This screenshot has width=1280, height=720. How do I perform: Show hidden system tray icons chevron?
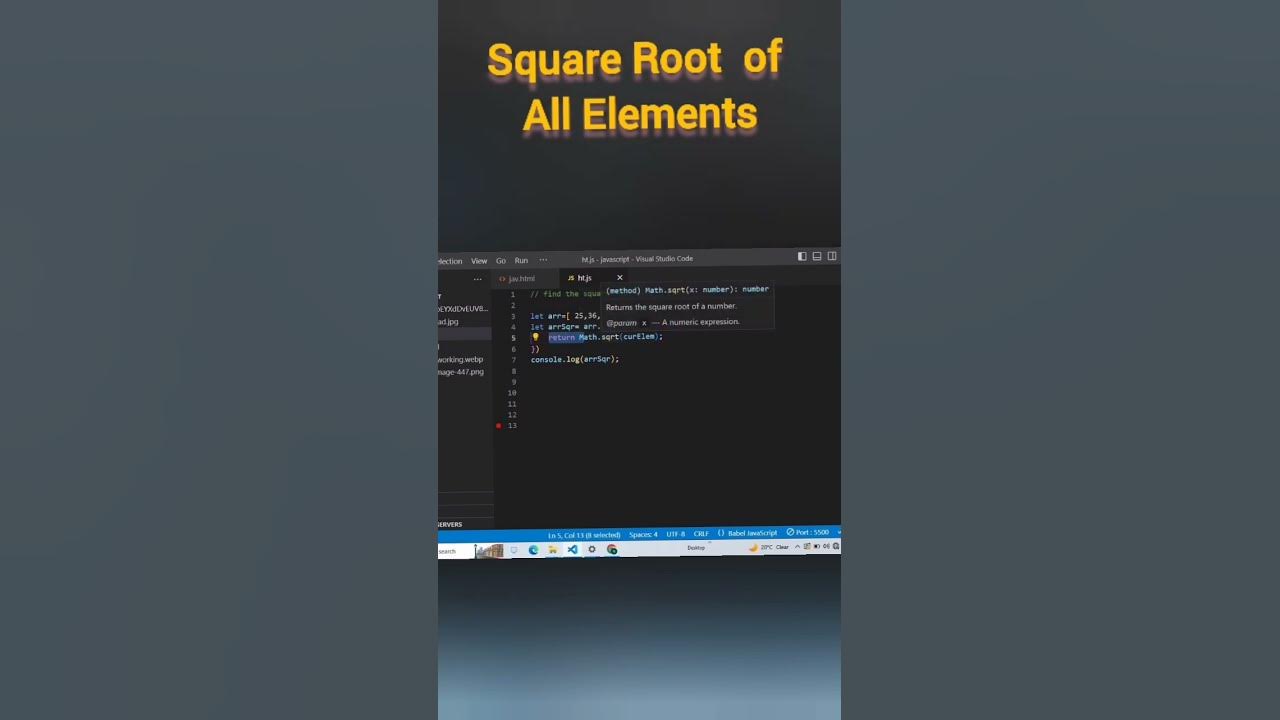[797, 547]
